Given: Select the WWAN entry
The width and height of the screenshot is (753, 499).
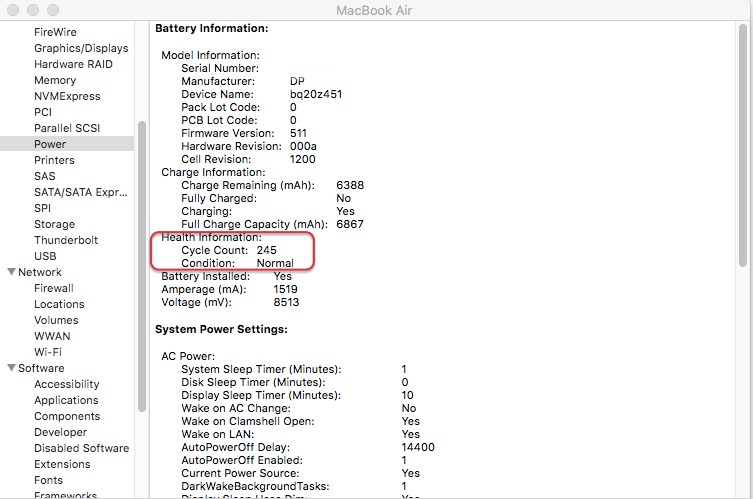Looking at the screenshot, I should click(52, 336).
